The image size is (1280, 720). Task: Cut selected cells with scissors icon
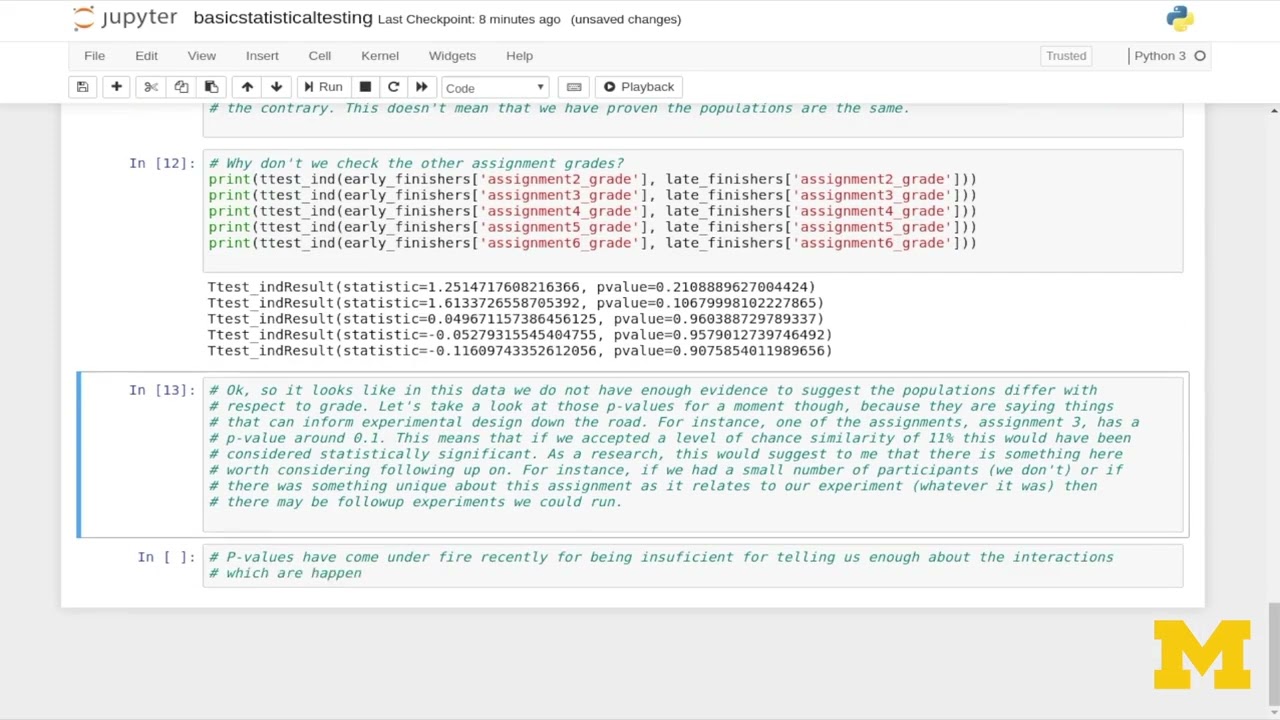151,87
